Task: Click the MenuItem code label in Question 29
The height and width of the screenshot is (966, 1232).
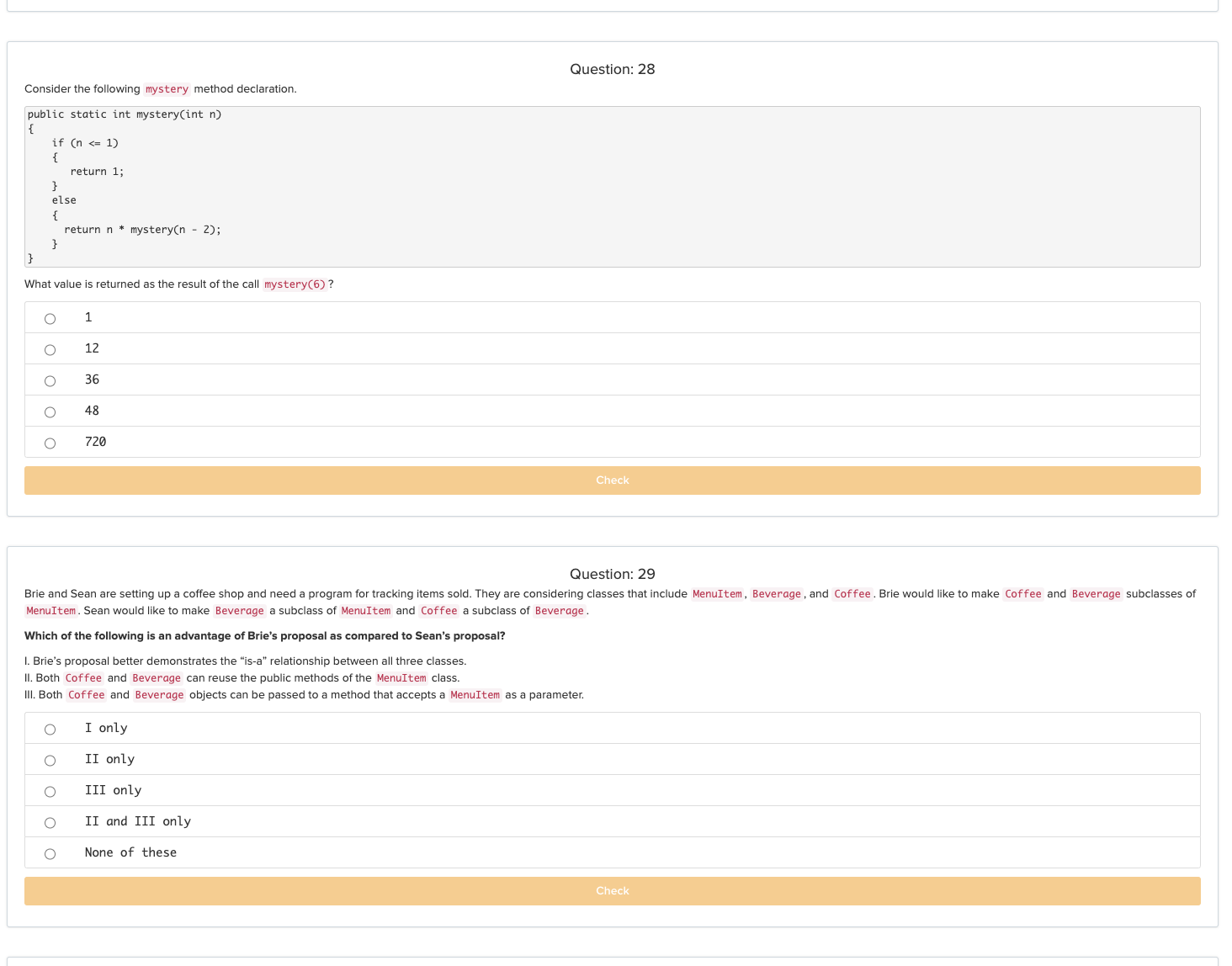Action: click(x=716, y=593)
